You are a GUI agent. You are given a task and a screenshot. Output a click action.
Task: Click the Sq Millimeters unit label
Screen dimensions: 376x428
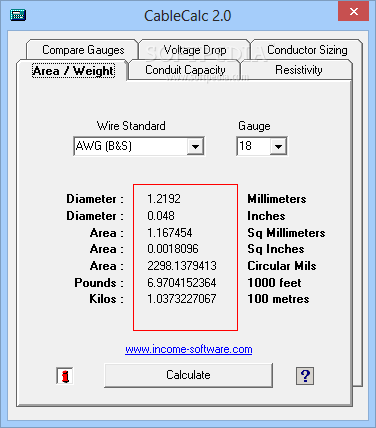[x=286, y=233]
